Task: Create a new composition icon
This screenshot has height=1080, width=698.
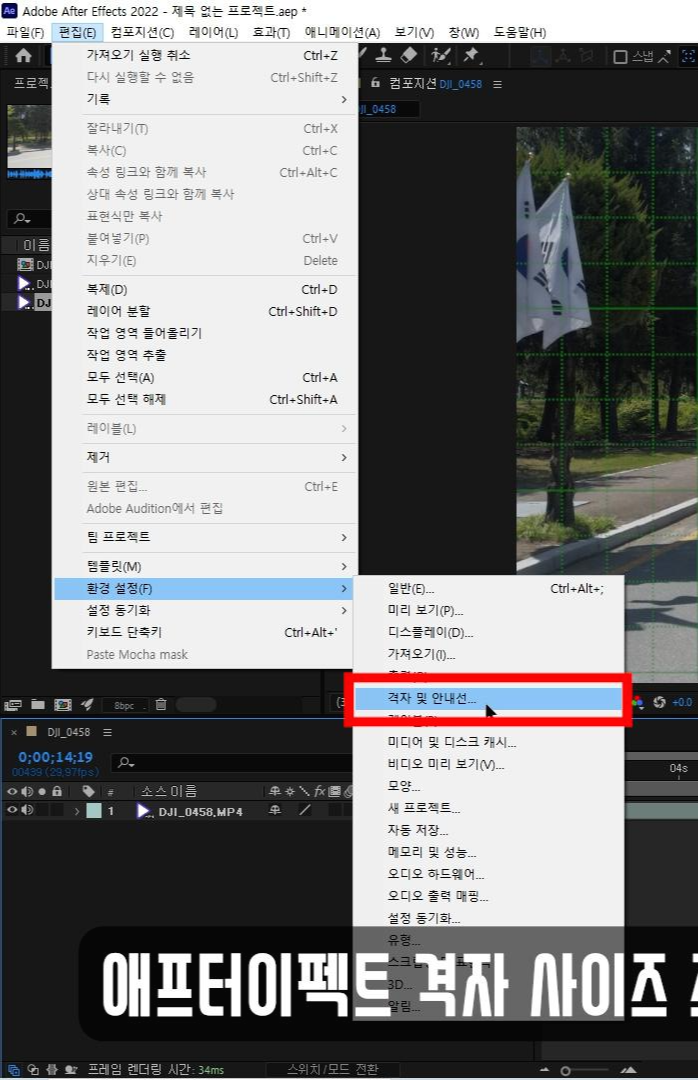Action: [63, 705]
